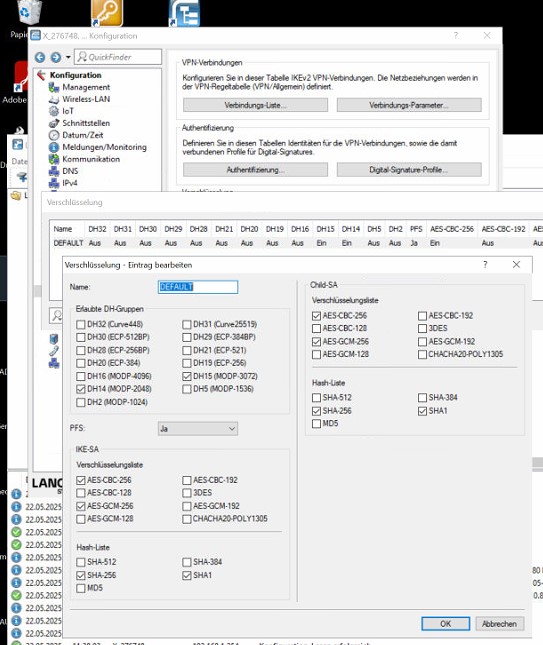Click the forward navigation arrow icon
Viewport: 543px width, 645px height.
pos(56,57)
